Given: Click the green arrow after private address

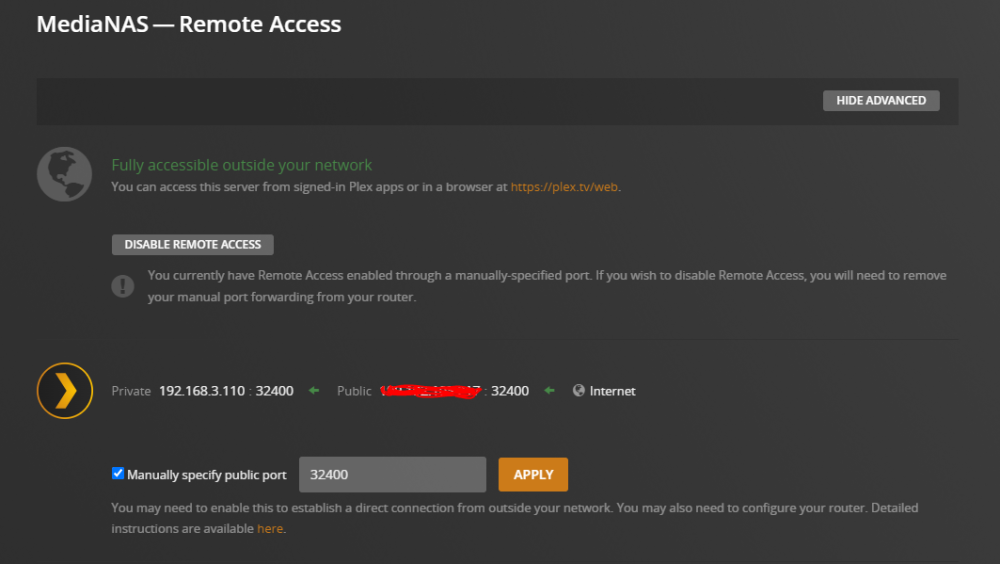Looking at the screenshot, I should [314, 390].
